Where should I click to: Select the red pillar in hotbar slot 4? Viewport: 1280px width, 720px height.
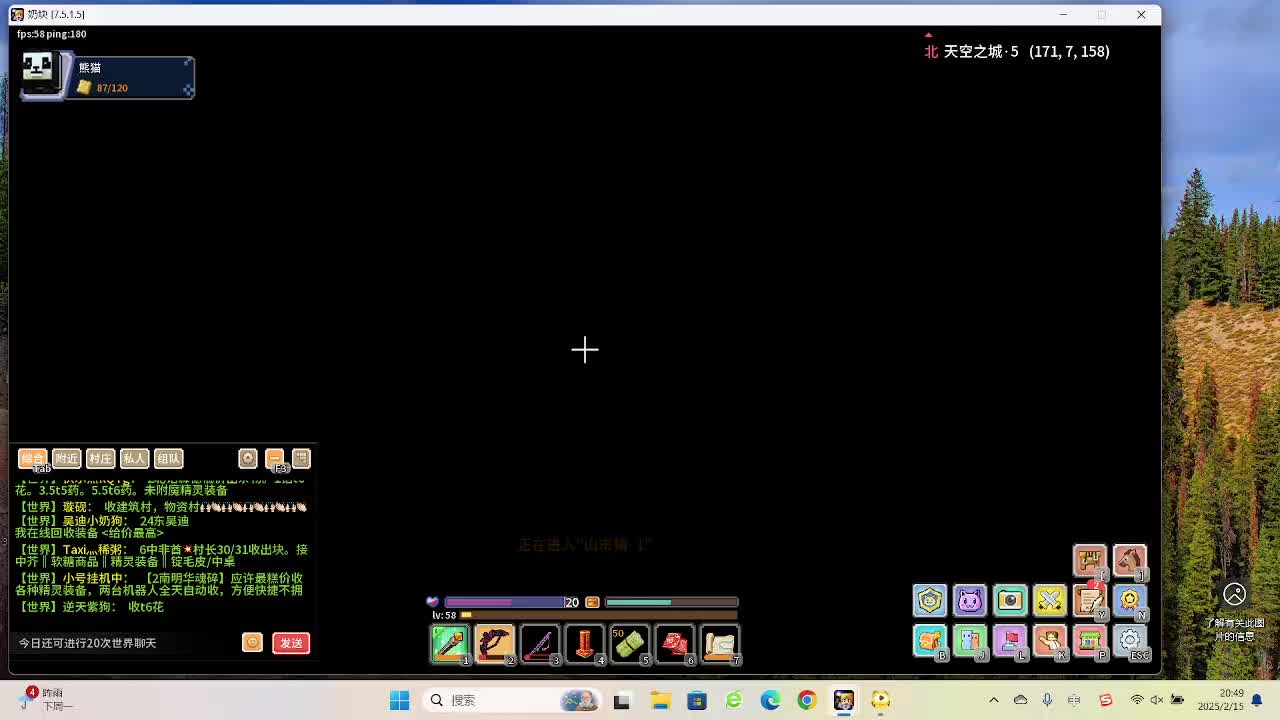click(x=584, y=644)
